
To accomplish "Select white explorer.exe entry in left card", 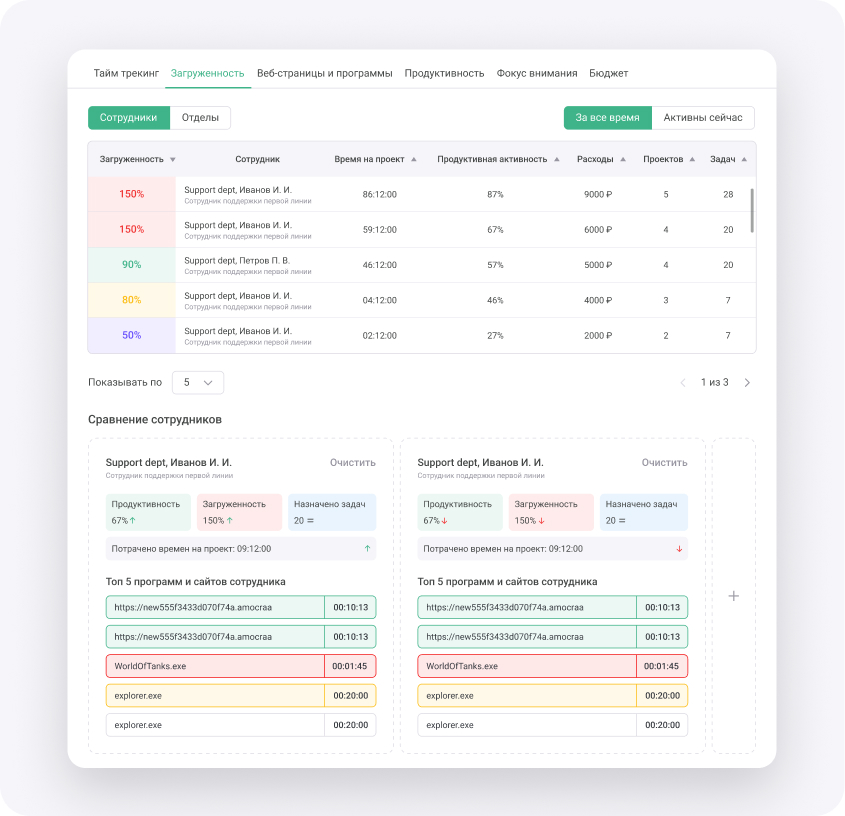I will 241,725.
